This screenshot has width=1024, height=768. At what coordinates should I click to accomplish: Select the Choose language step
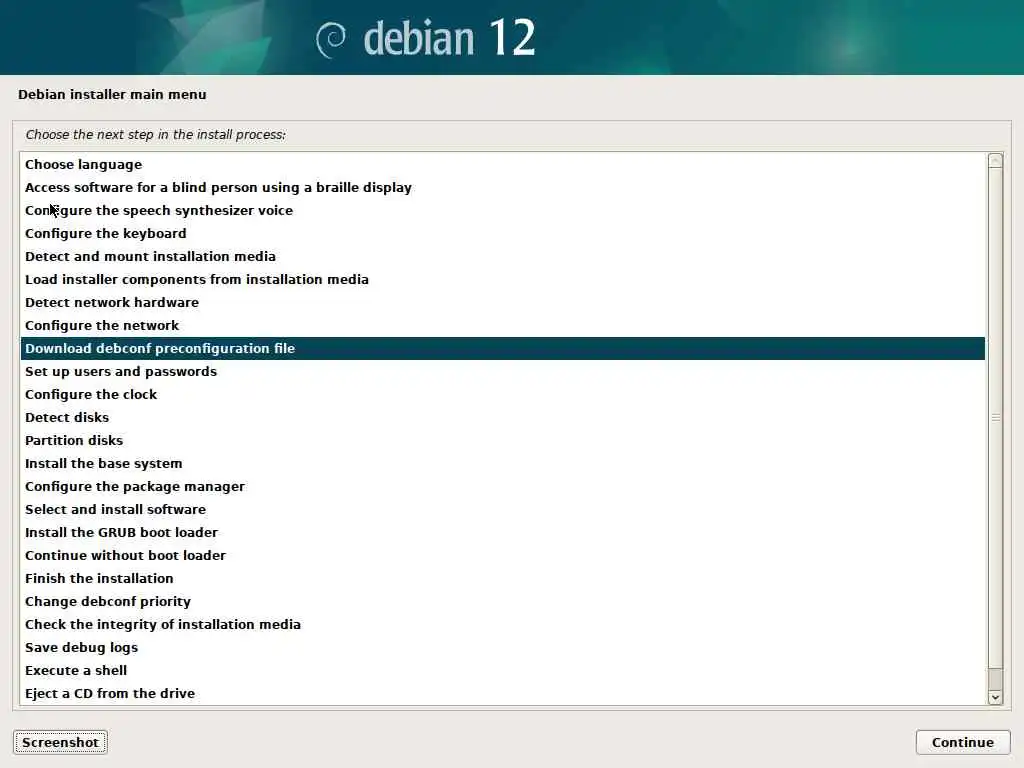[502, 165]
